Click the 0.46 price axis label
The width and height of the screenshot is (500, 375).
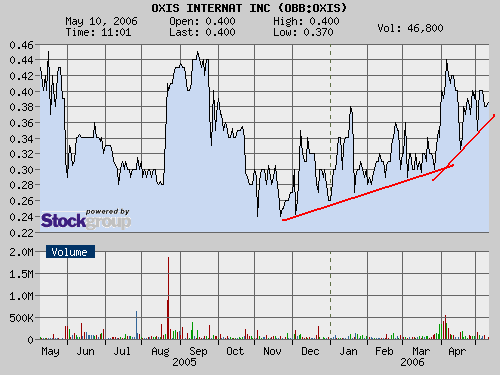(x=22, y=45)
